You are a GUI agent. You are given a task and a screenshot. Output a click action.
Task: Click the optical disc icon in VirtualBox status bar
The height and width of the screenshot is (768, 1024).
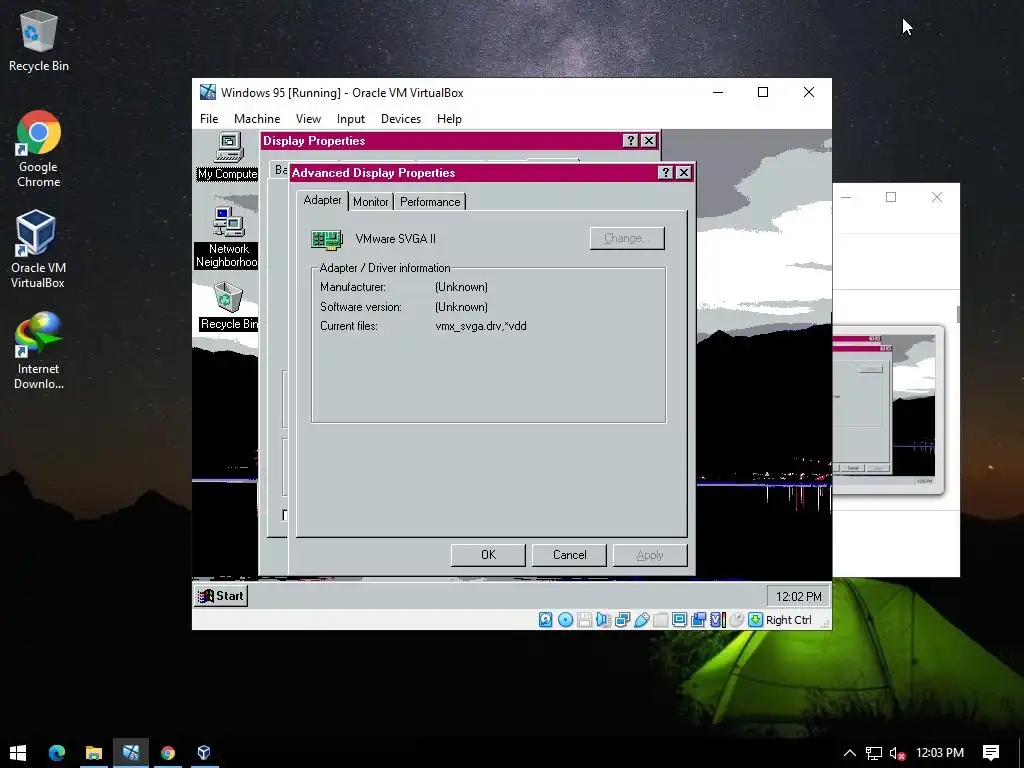click(x=566, y=620)
